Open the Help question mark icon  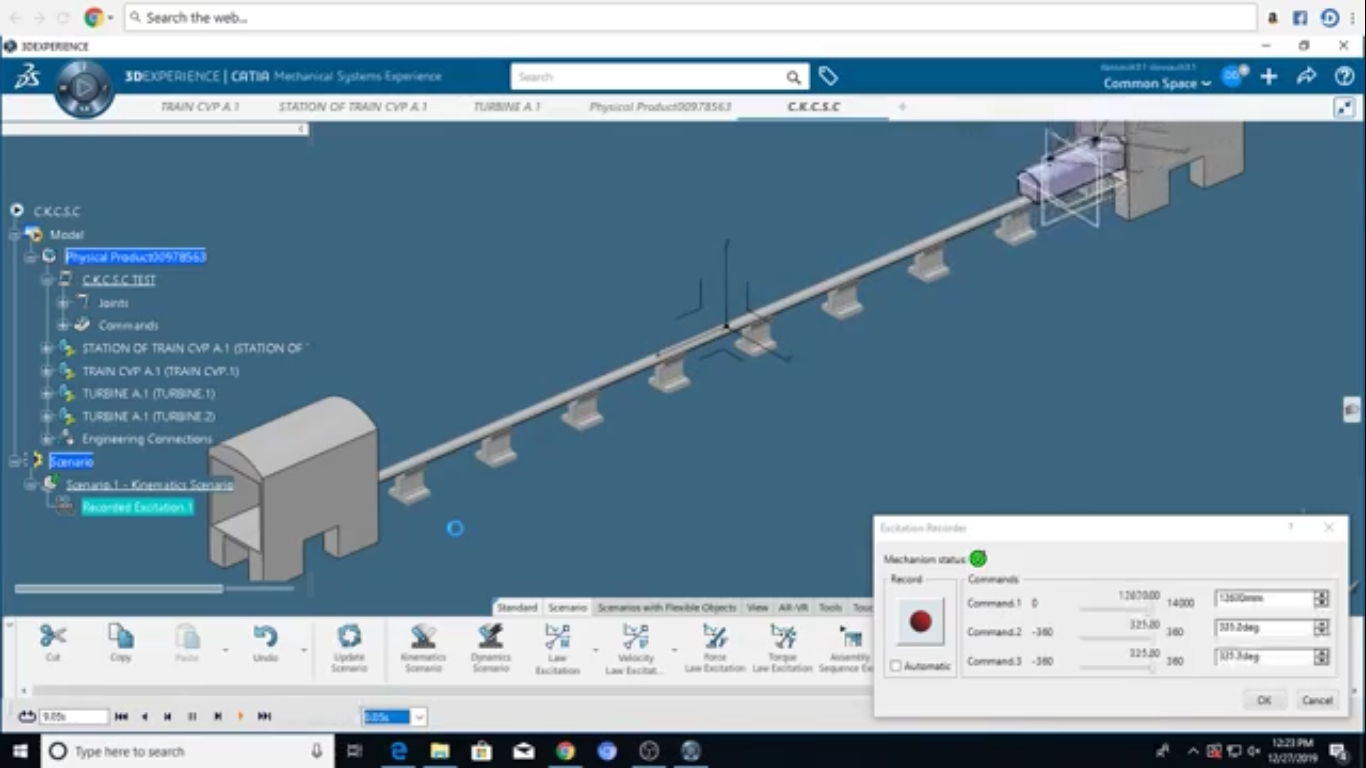pos(1345,76)
